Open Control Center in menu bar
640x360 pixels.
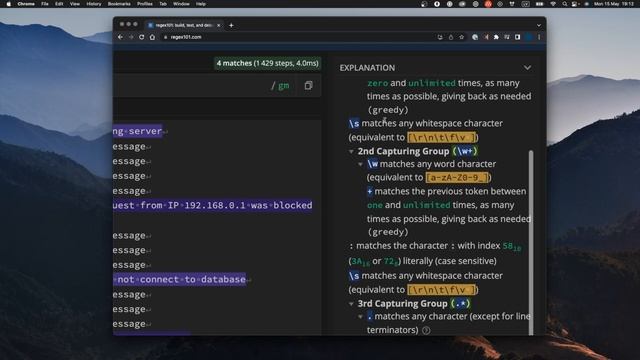coord(575,4)
